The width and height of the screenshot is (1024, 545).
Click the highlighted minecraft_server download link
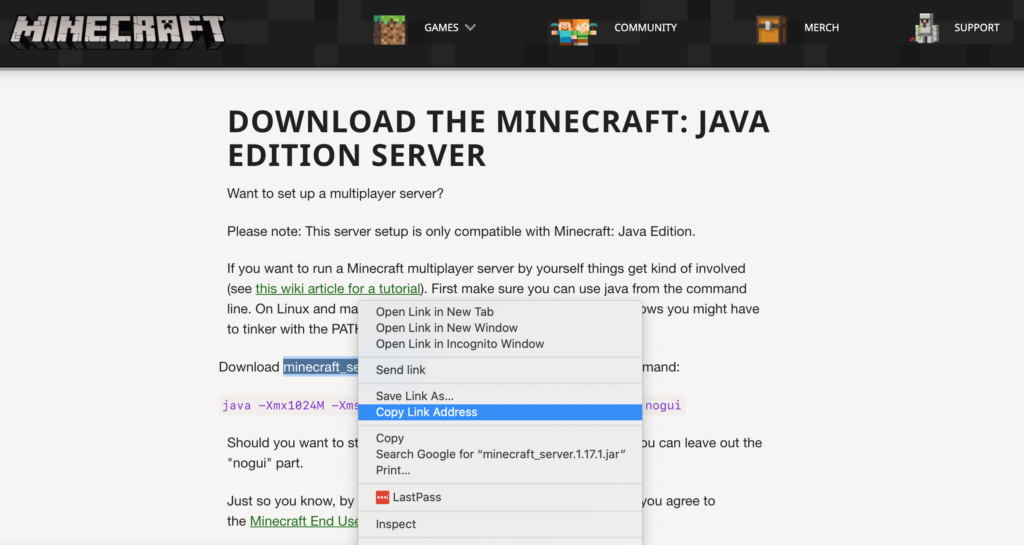coord(320,367)
